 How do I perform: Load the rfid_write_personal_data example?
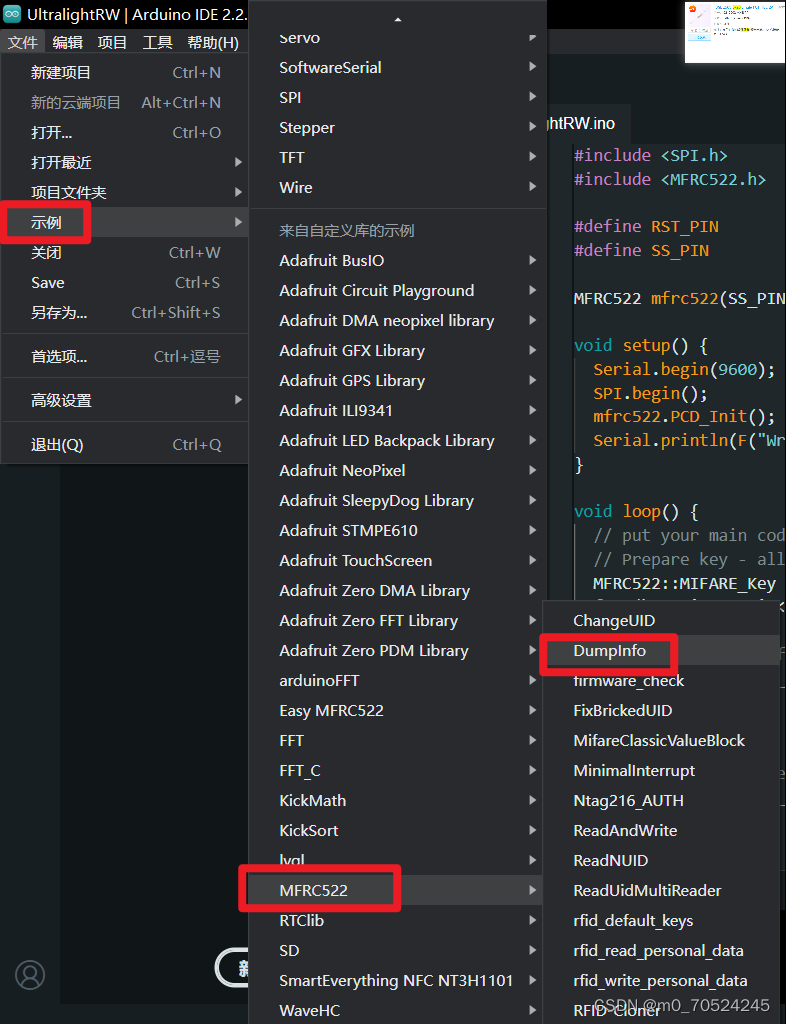click(663, 980)
